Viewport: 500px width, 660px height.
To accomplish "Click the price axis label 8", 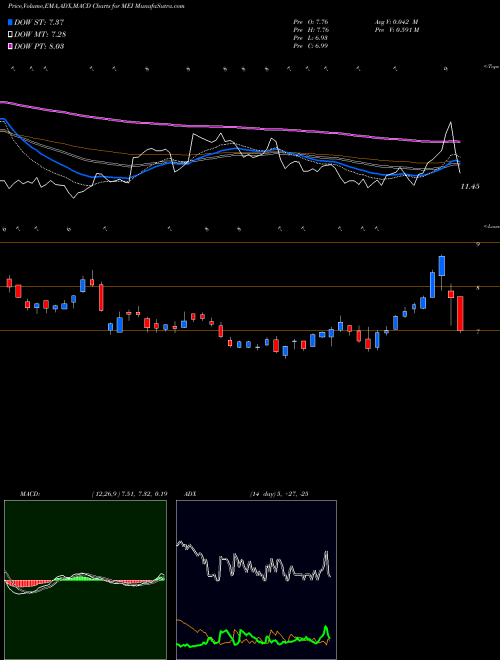I will (x=478, y=288).
